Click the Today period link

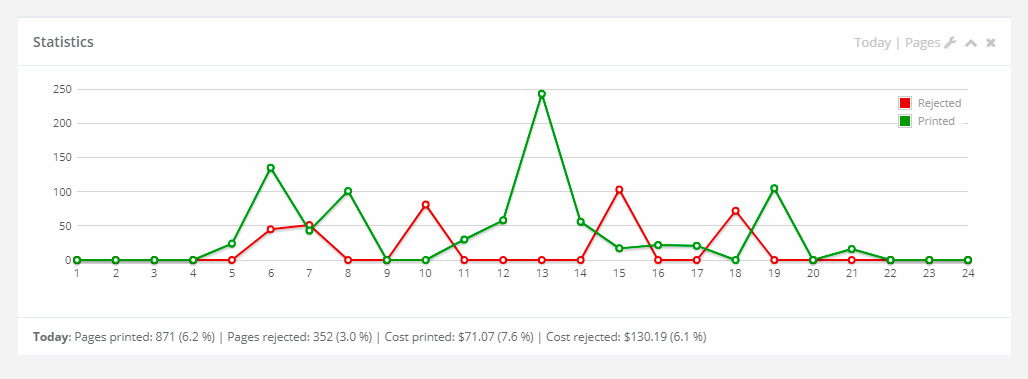872,43
